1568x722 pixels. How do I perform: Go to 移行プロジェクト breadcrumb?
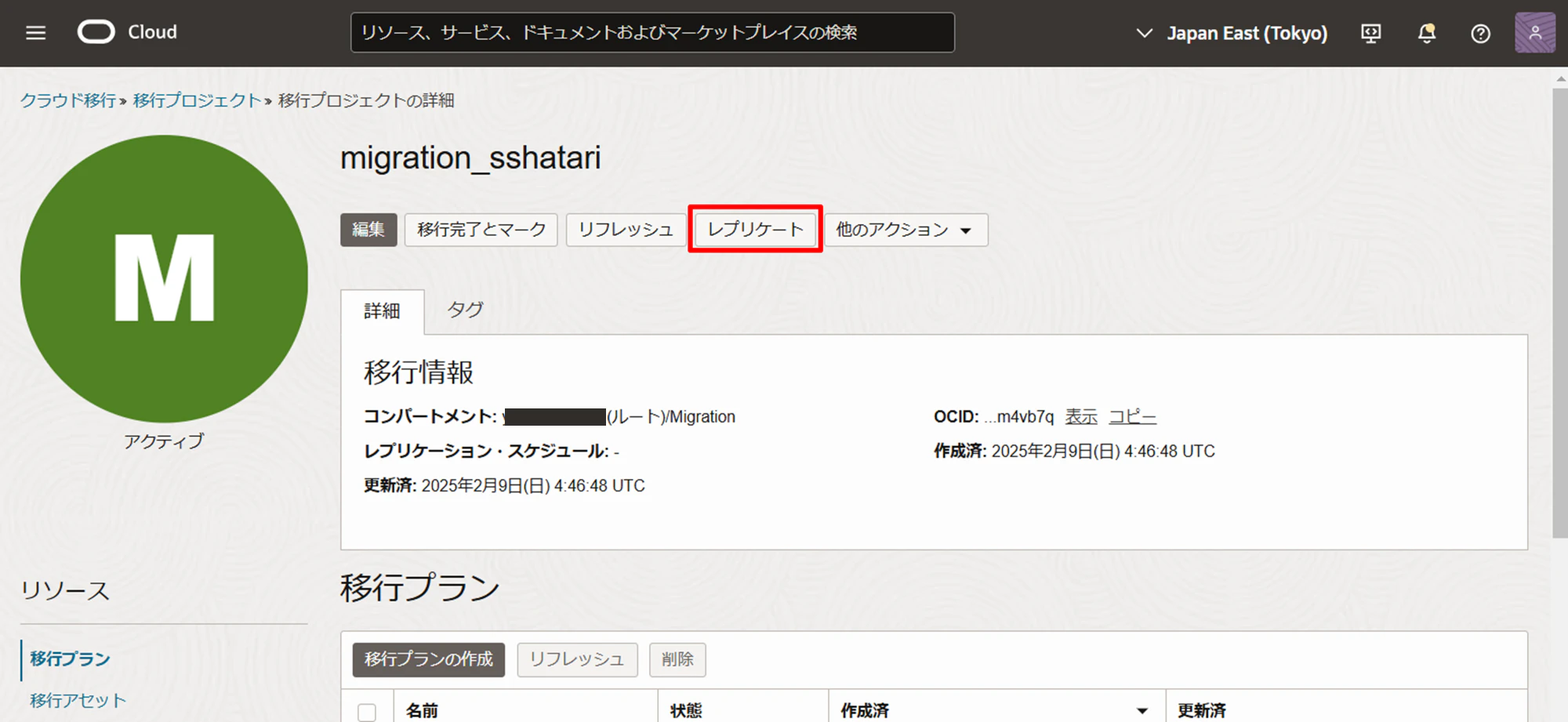point(197,100)
